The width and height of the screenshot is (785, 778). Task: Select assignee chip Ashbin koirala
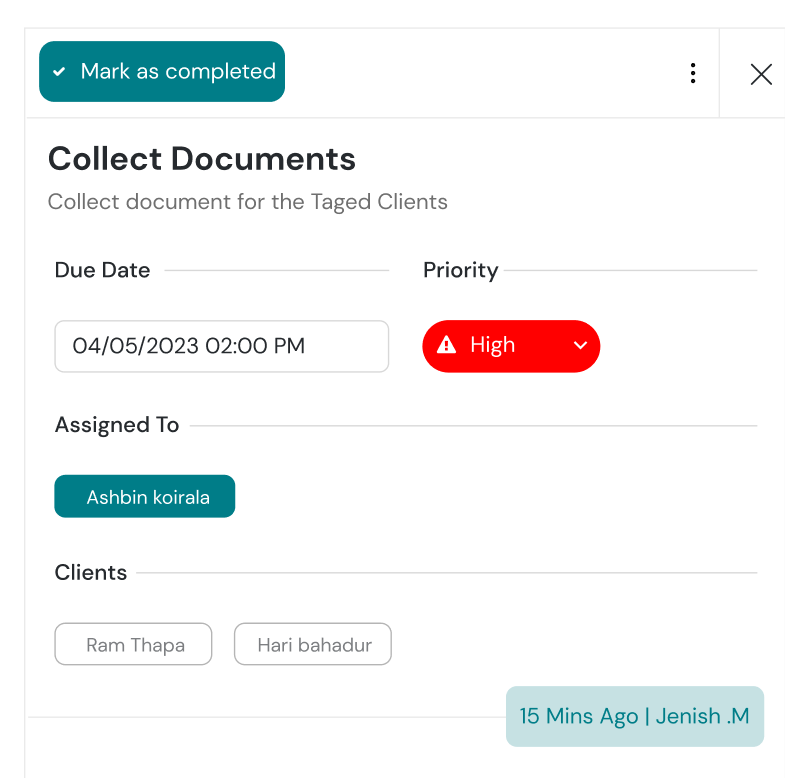(145, 496)
